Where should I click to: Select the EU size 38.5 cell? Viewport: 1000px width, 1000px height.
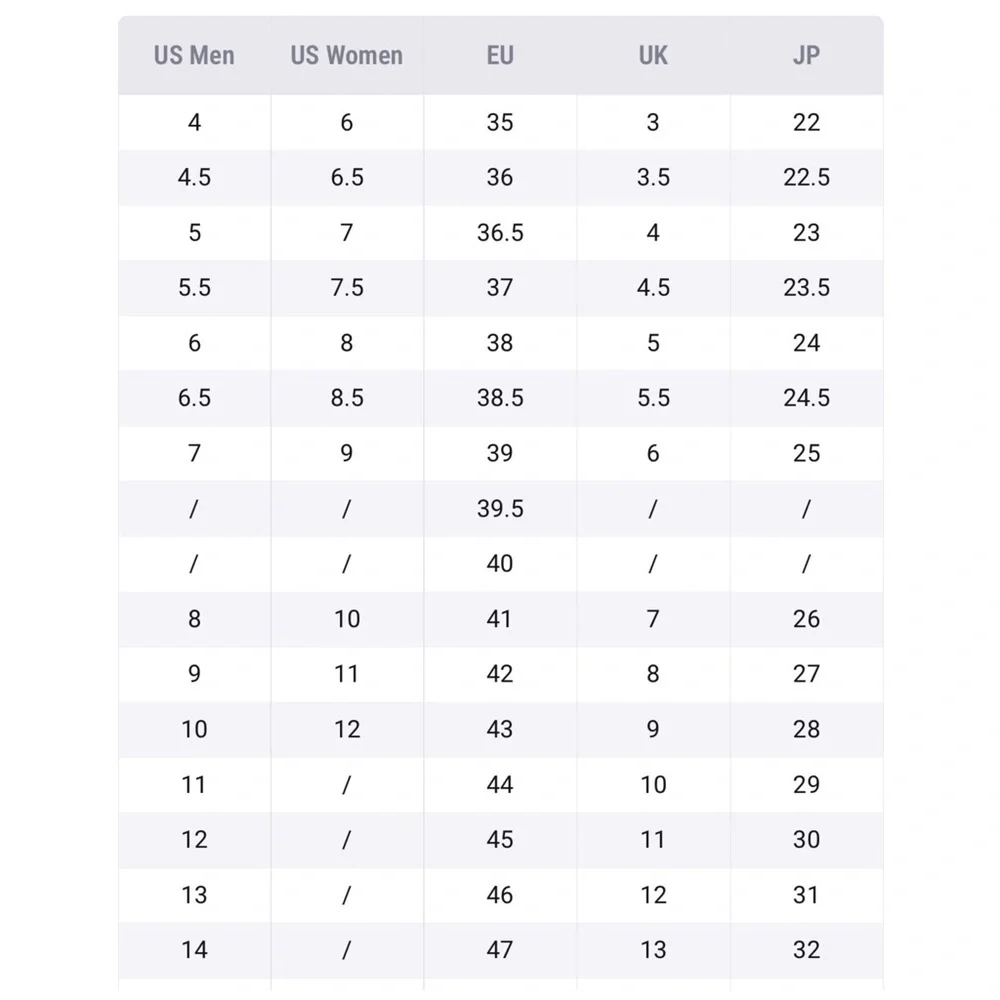(500, 398)
